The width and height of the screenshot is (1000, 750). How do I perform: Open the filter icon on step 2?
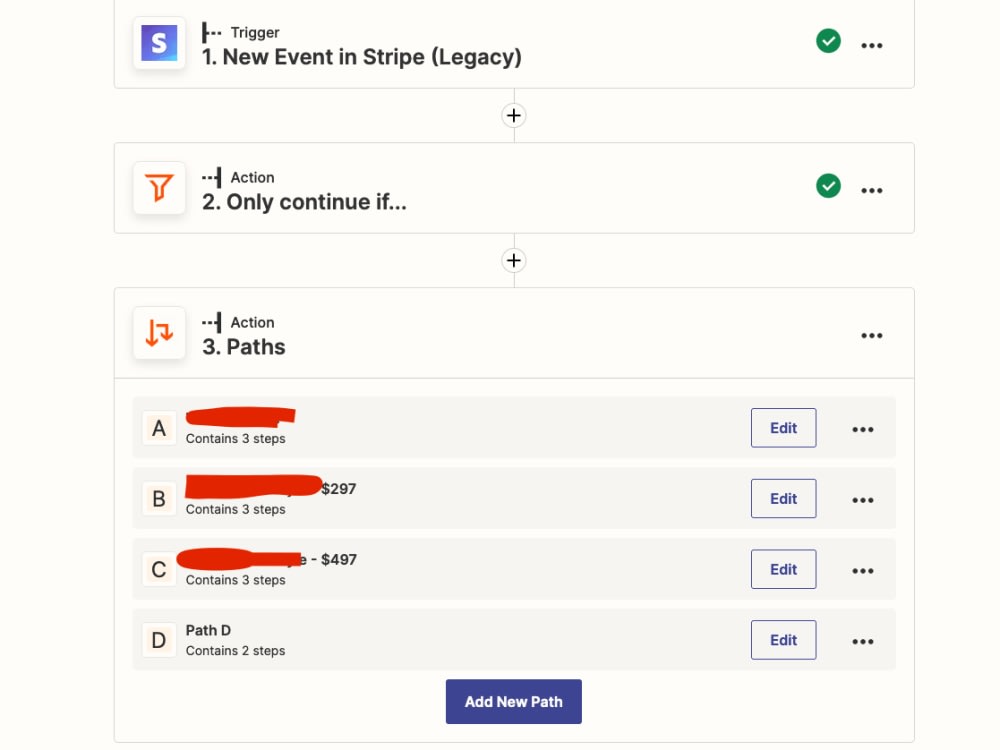click(x=159, y=188)
